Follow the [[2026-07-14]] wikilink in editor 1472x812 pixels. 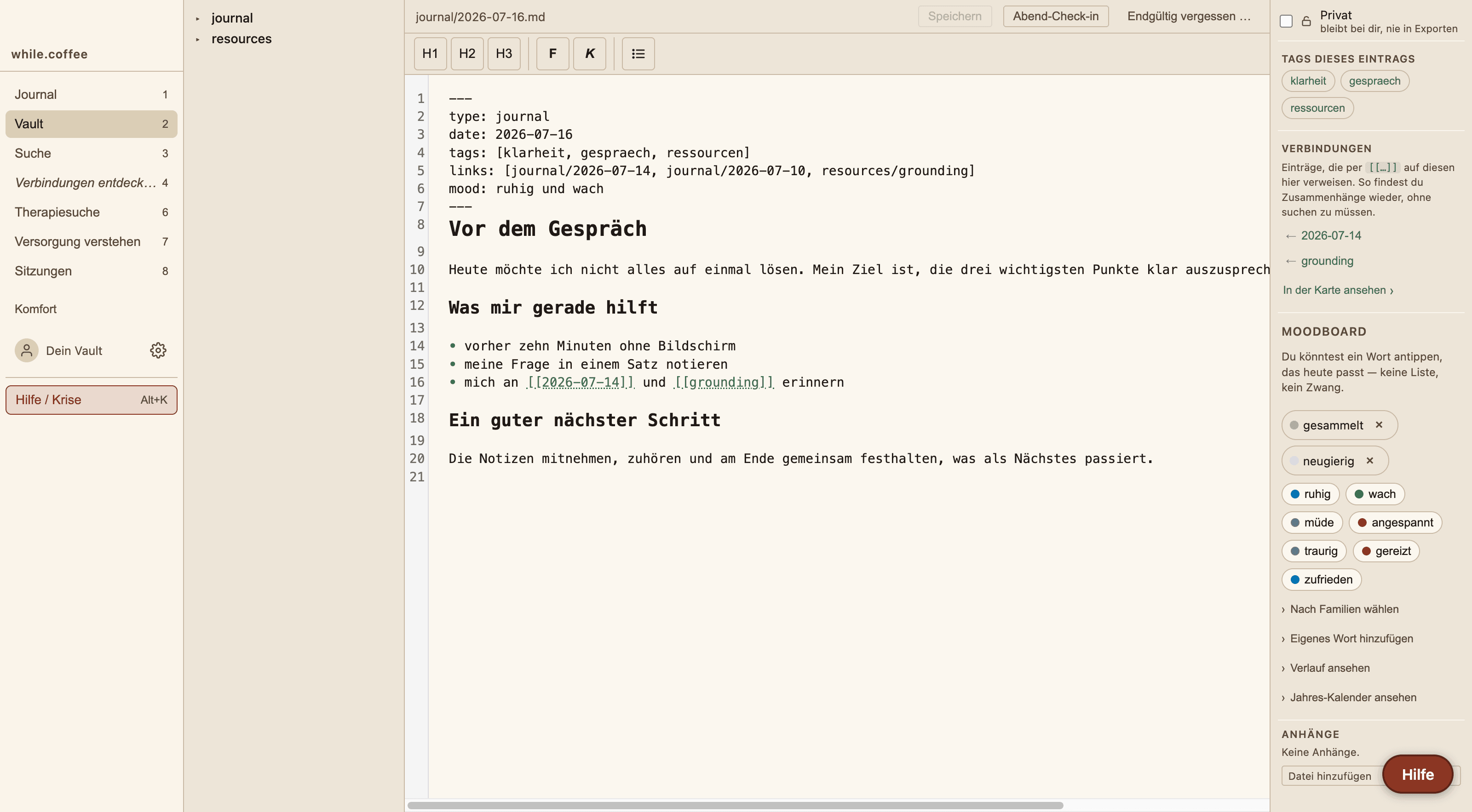point(580,382)
